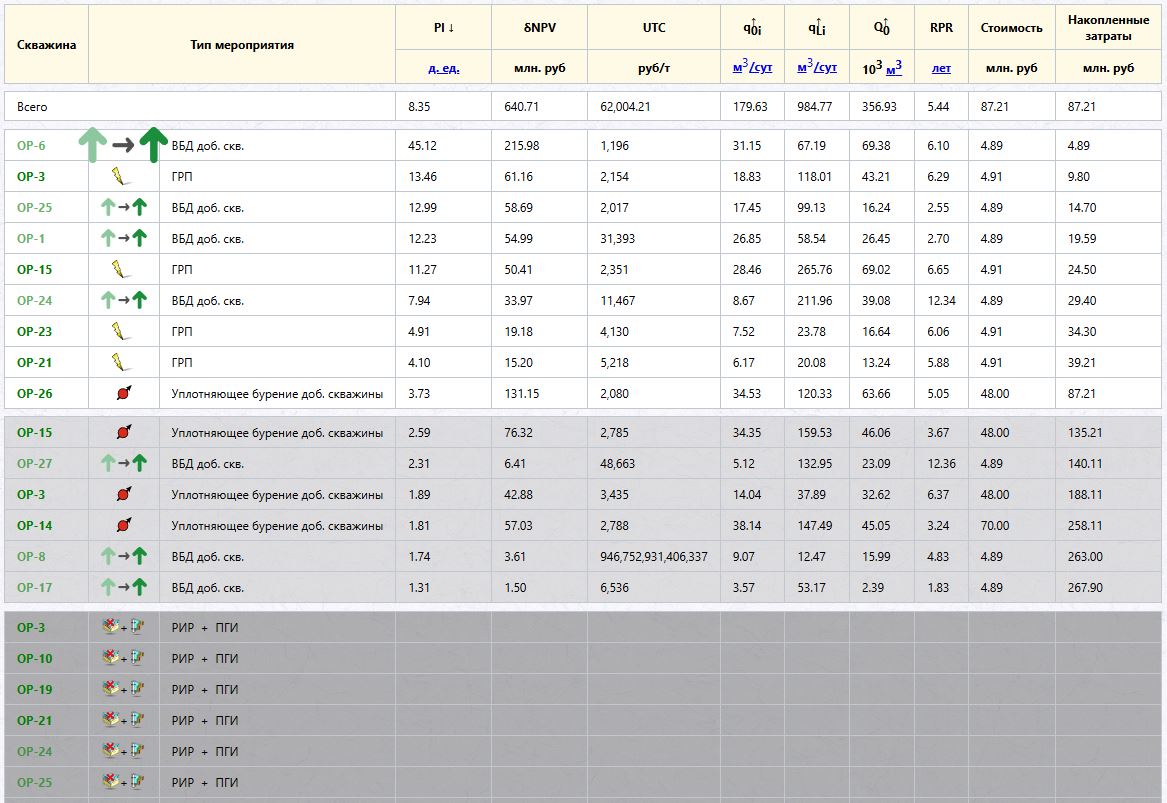Open the д. ед. units link
1167x803 pixels.
pos(444,68)
